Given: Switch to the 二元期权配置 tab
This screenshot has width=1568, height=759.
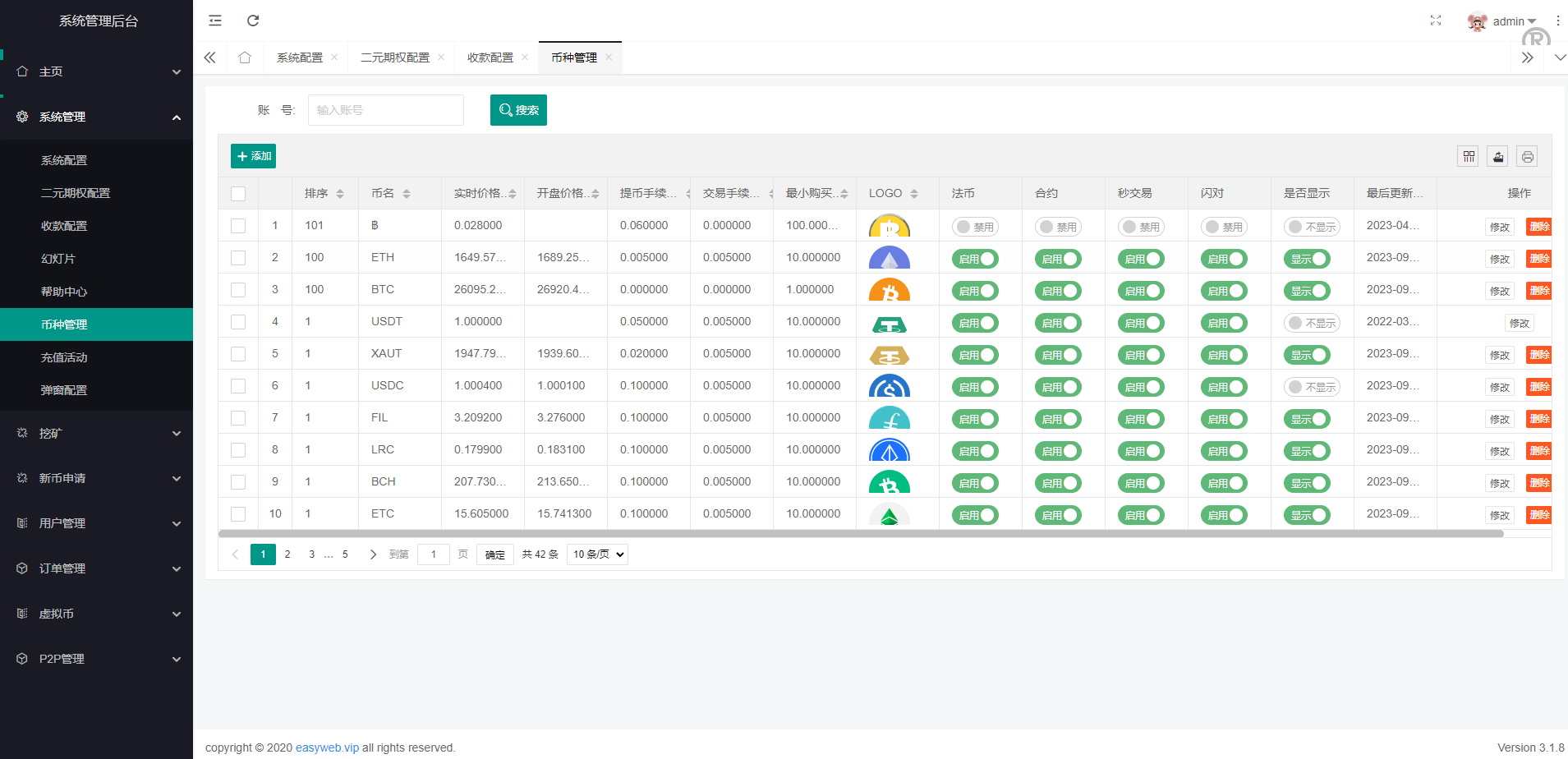Looking at the screenshot, I should coord(395,57).
